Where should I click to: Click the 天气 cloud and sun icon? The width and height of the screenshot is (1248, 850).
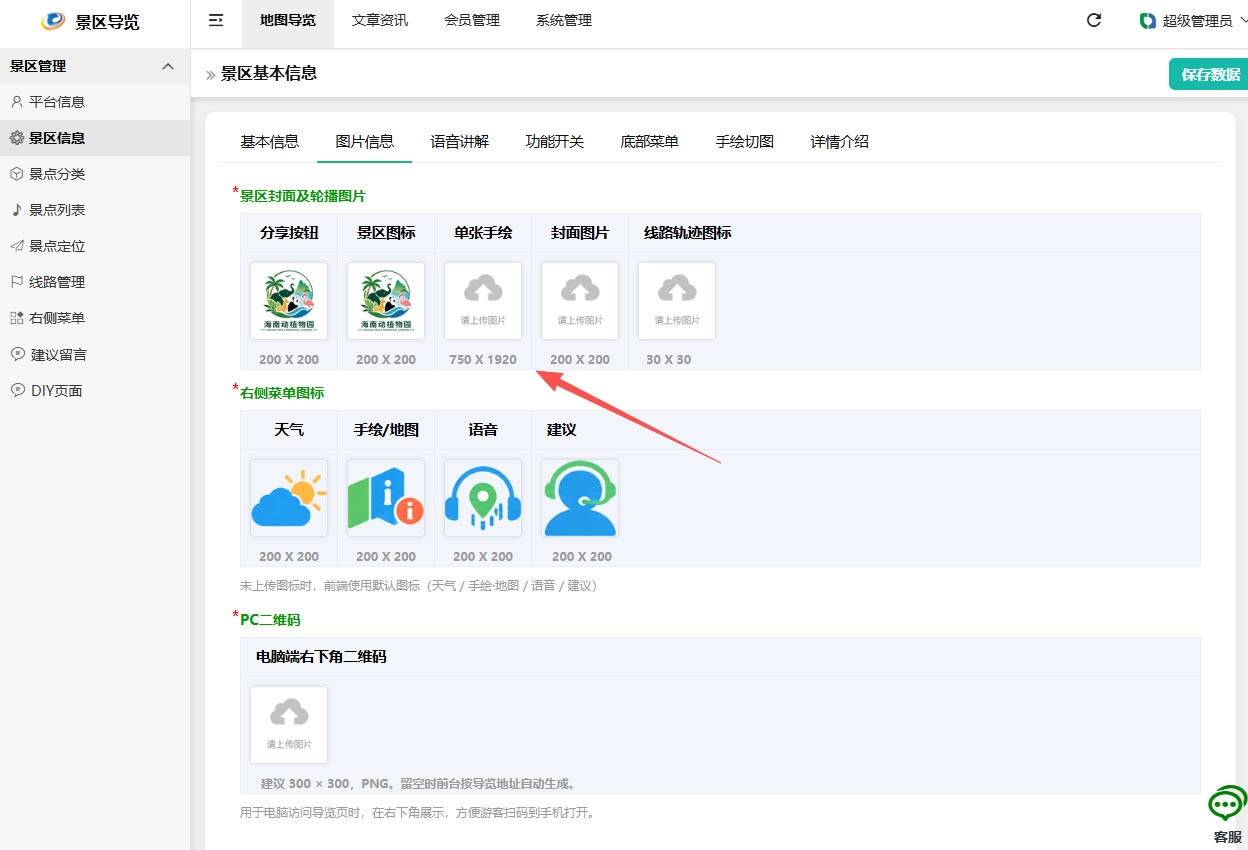tap(289, 498)
